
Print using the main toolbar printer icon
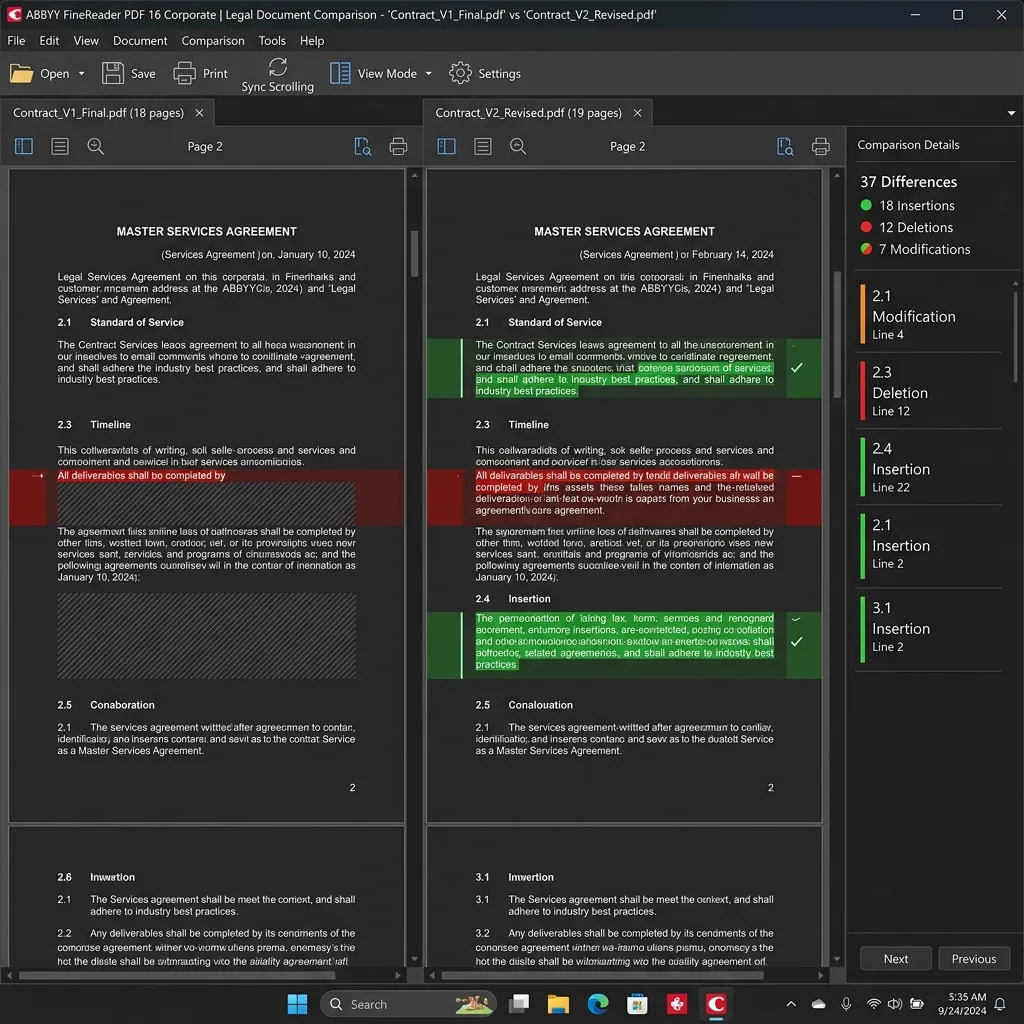tap(184, 73)
